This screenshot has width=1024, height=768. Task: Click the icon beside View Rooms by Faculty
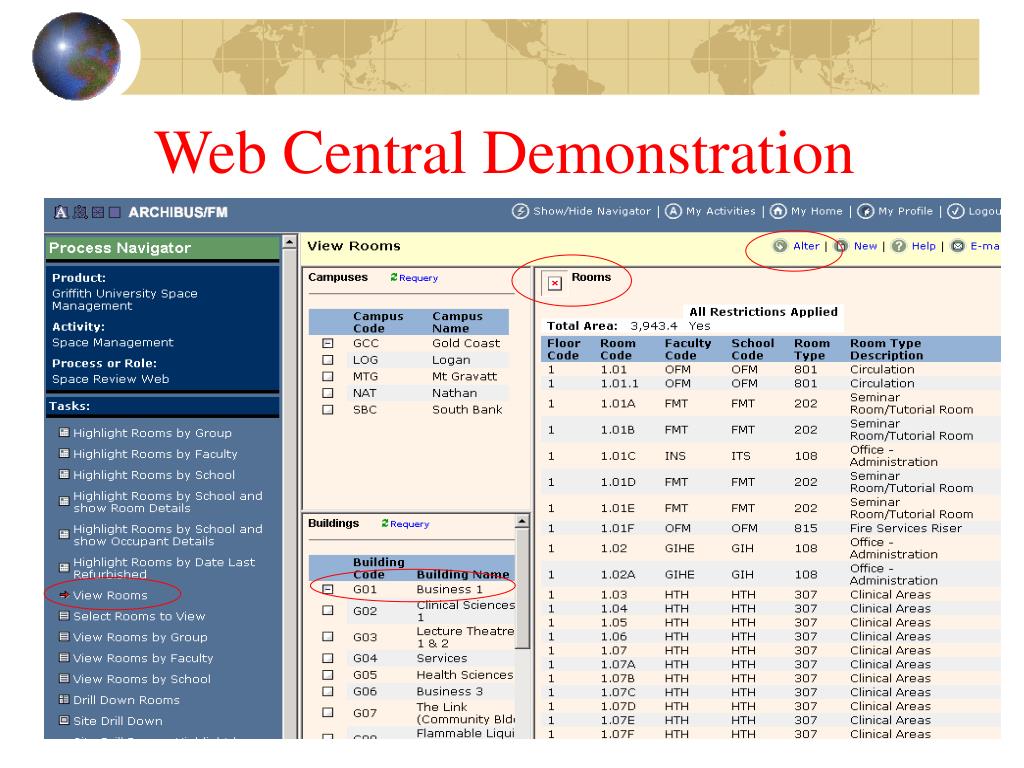point(64,658)
